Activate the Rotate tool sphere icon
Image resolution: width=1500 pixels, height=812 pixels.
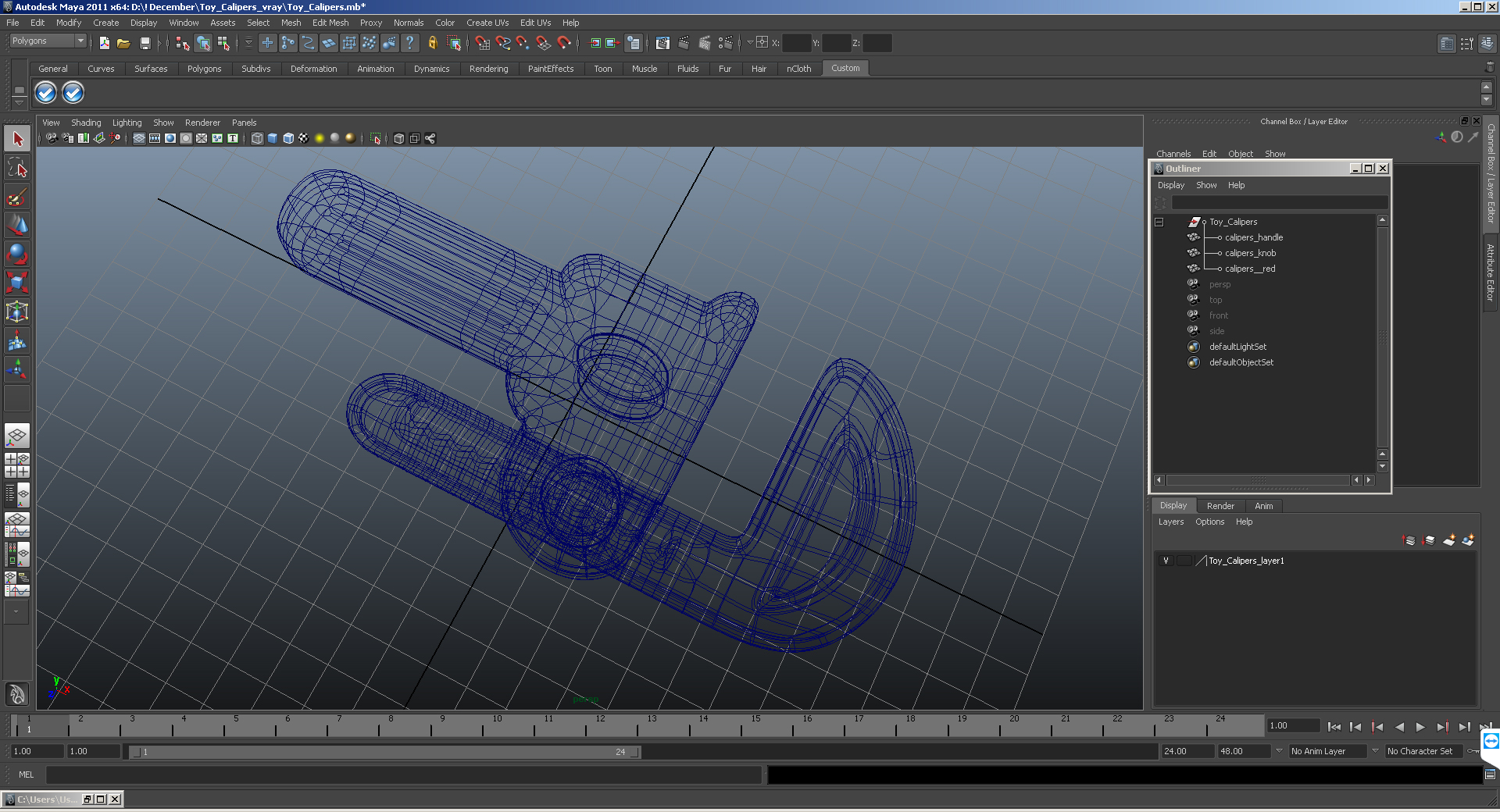(x=17, y=255)
